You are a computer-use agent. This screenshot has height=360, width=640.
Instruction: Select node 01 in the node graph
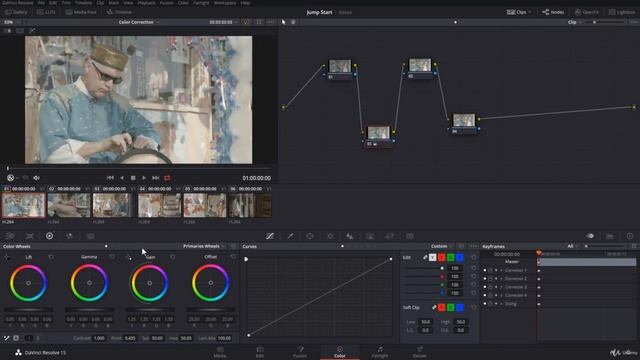340,69
